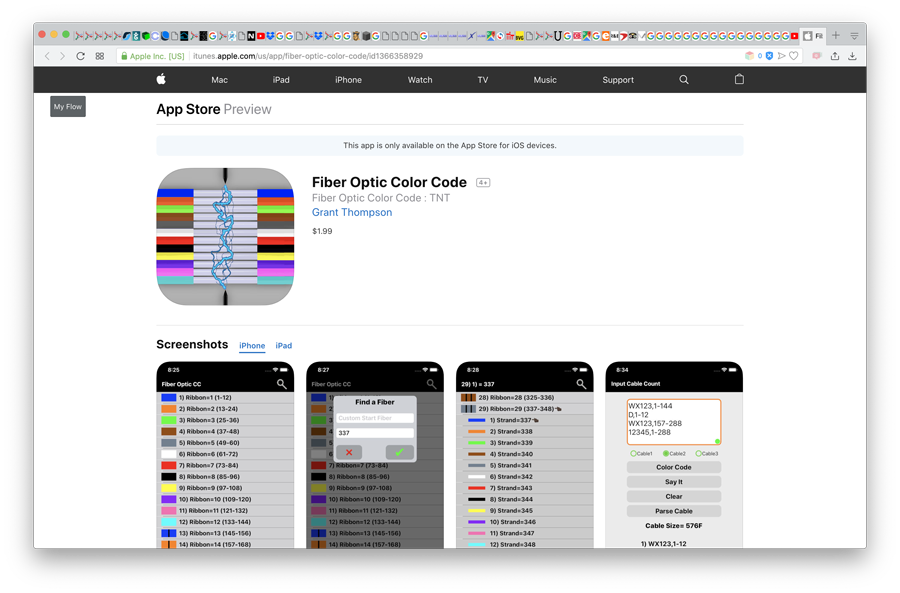Click the Custom Start Fiber field
Image resolution: width=900 pixels, height=593 pixels.
(x=374, y=418)
